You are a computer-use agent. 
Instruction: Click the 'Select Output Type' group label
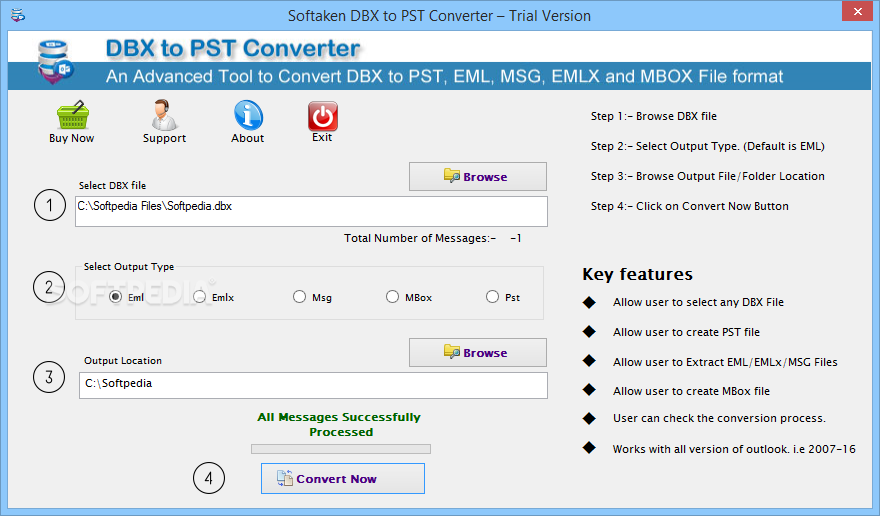click(129, 267)
